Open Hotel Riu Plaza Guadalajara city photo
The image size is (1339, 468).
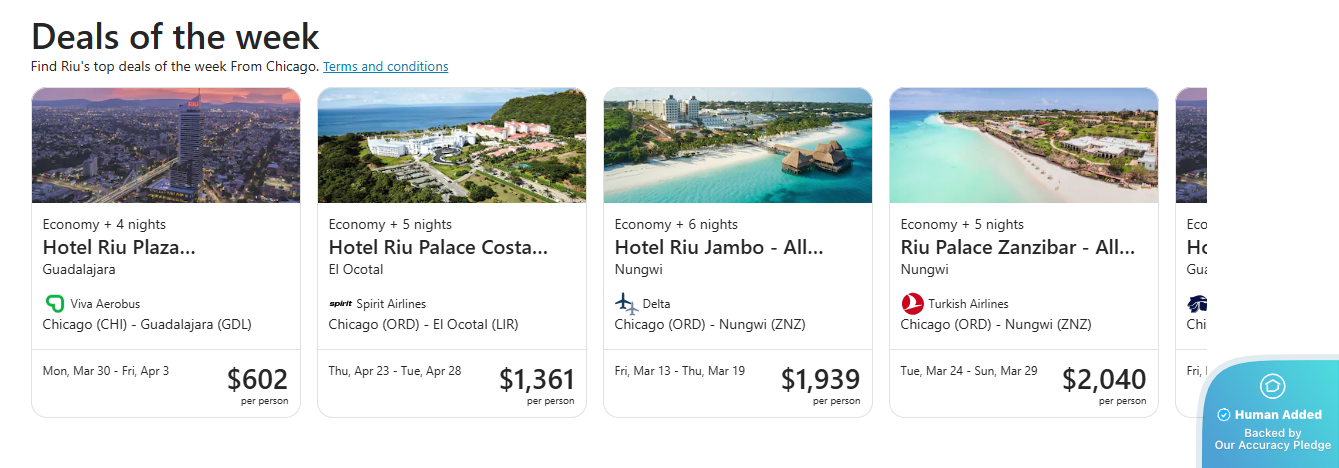[x=166, y=145]
